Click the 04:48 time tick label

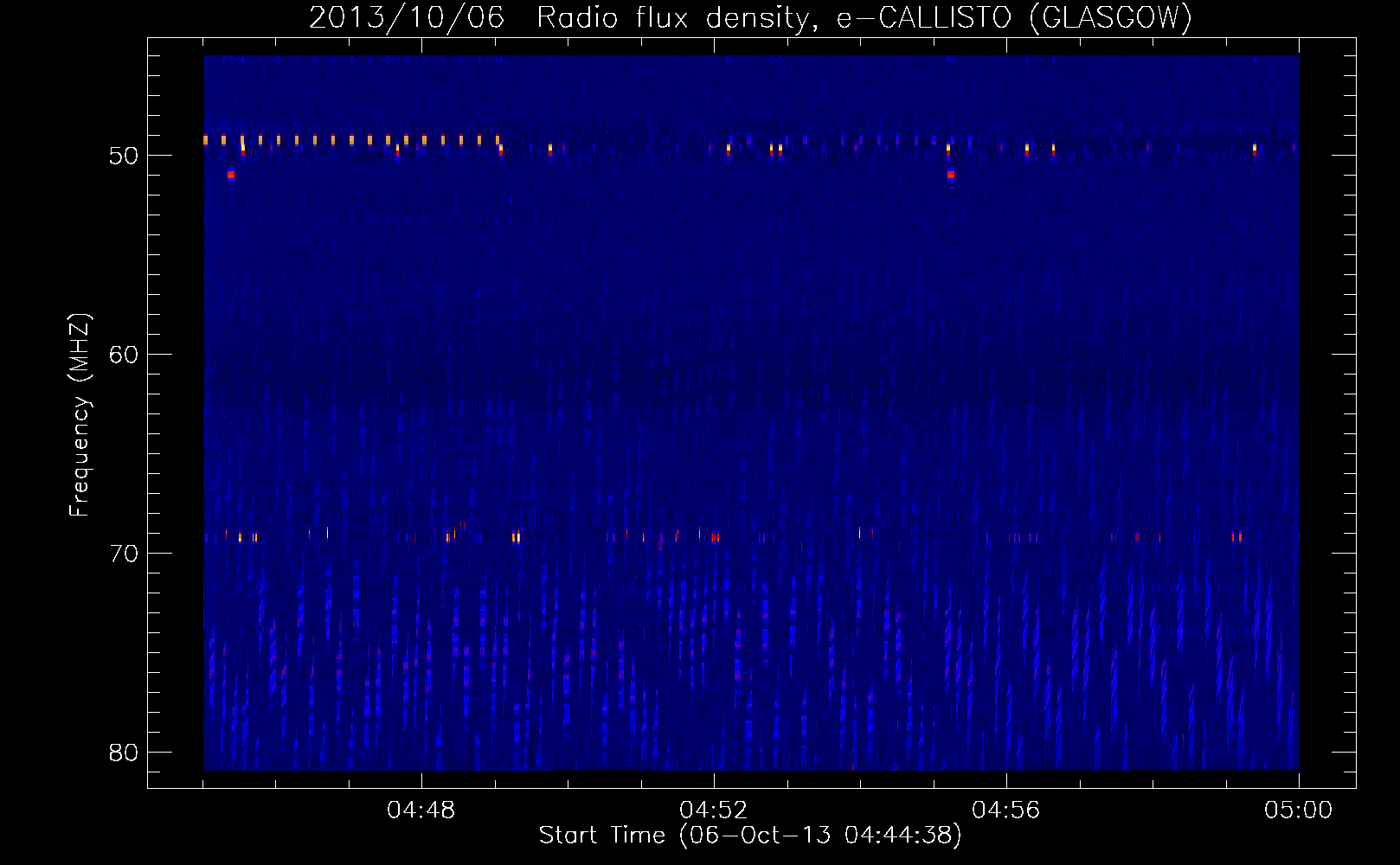421,811
